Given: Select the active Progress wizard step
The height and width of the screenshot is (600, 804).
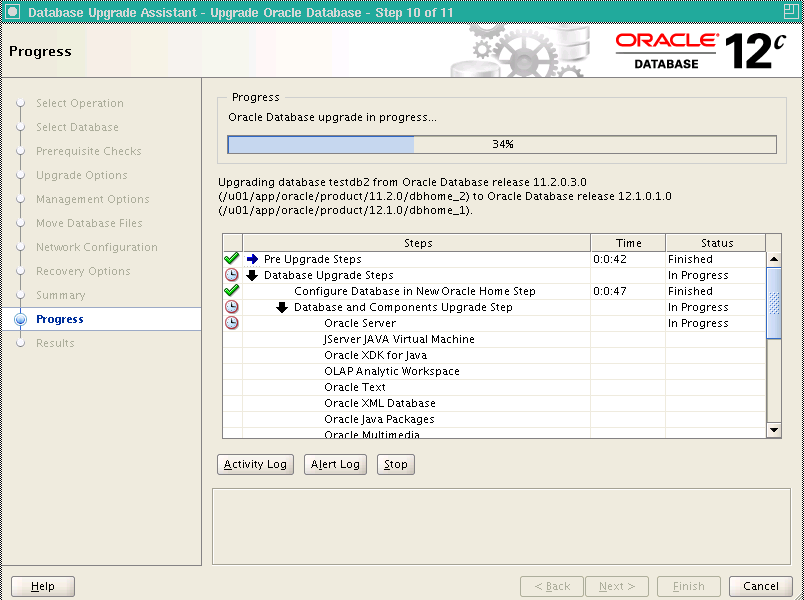Looking at the screenshot, I should coord(59,319).
